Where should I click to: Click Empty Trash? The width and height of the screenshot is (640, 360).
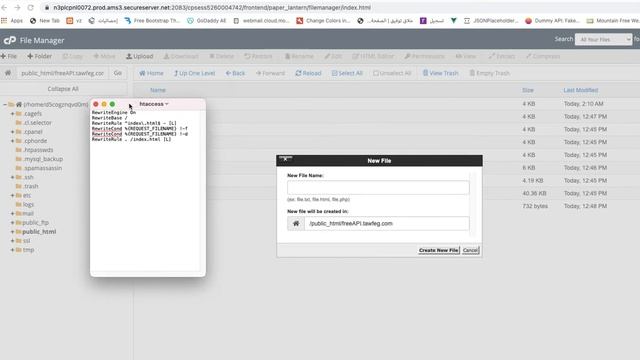pyautogui.click(x=489, y=73)
